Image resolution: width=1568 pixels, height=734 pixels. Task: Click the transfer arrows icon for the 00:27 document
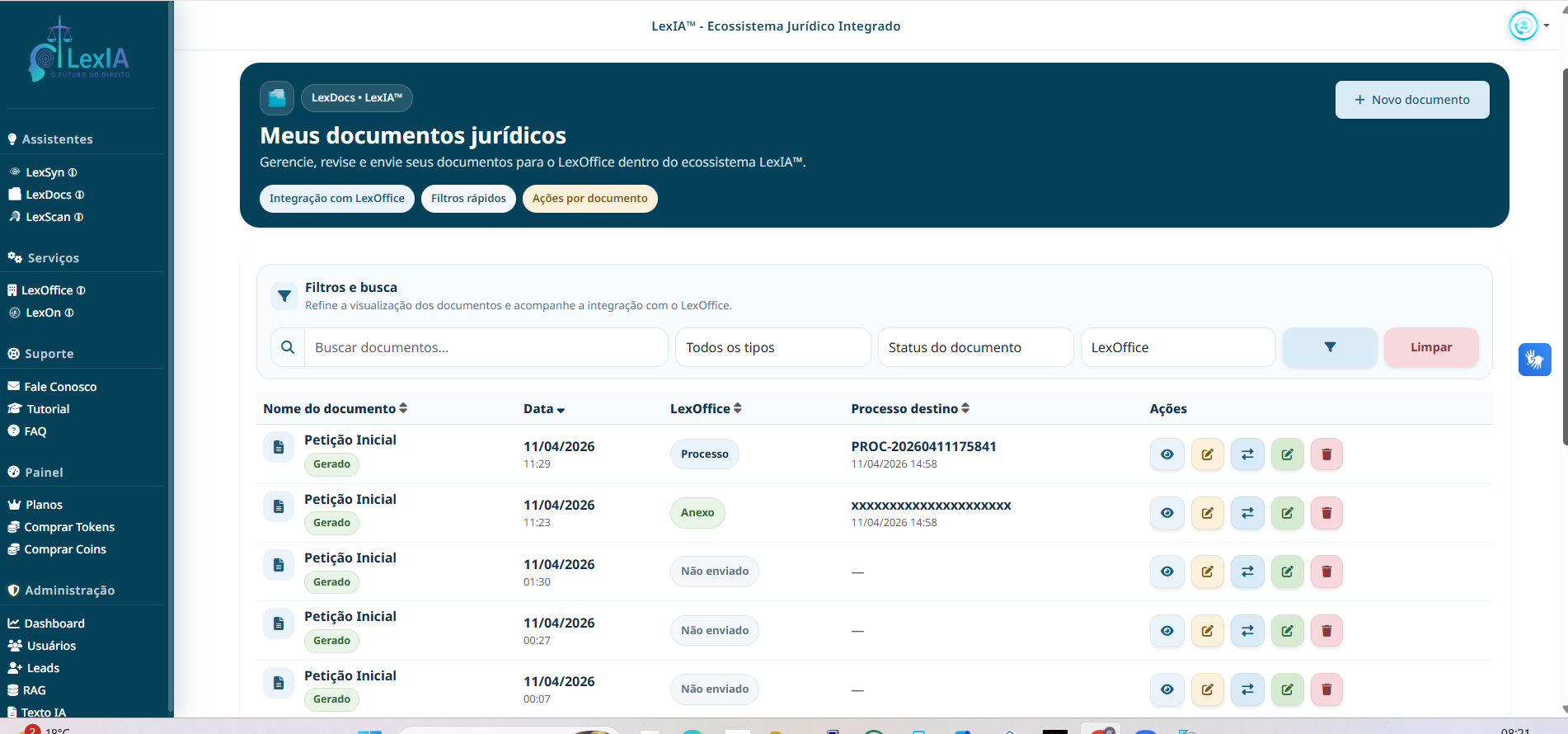(1247, 631)
